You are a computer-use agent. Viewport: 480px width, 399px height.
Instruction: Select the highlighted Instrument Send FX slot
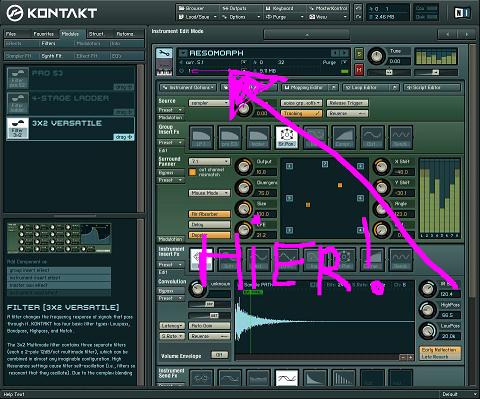(x=286, y=377)
